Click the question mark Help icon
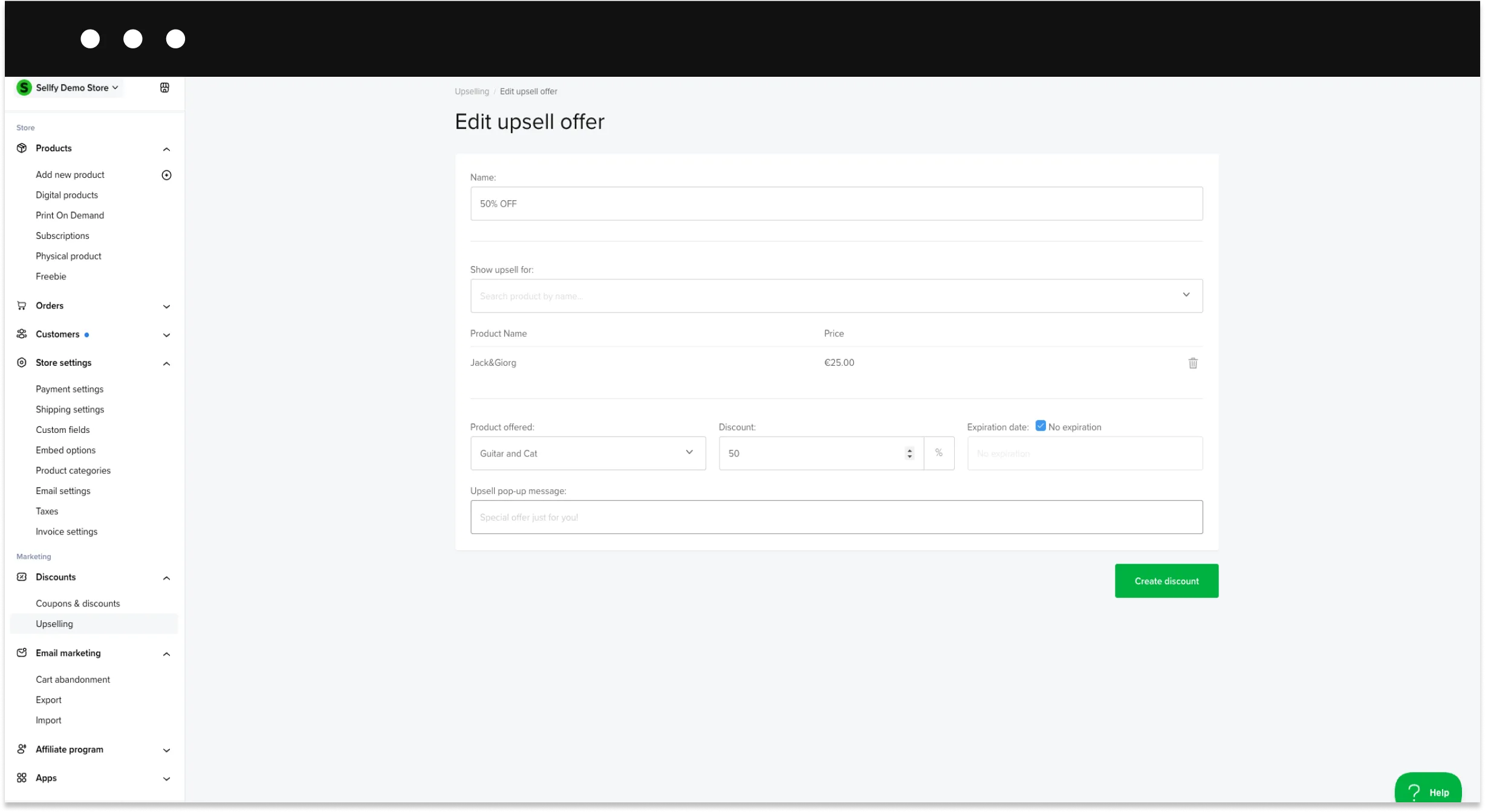This screenshot has width=1485, height=812. point(1414,792)
